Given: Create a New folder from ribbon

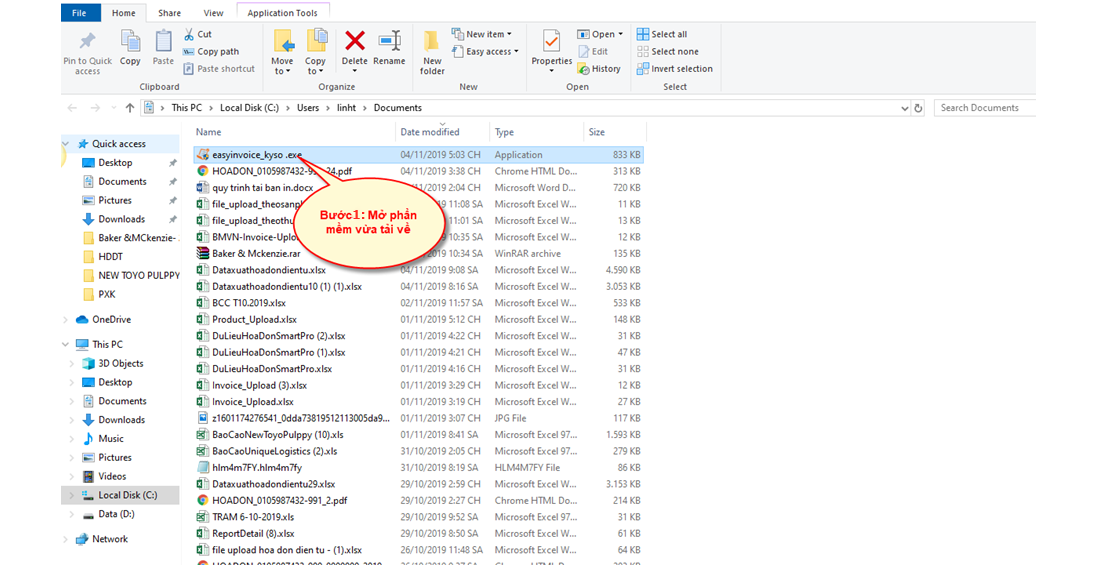Looking at the screenshot, I should click(x=432, y=50).
